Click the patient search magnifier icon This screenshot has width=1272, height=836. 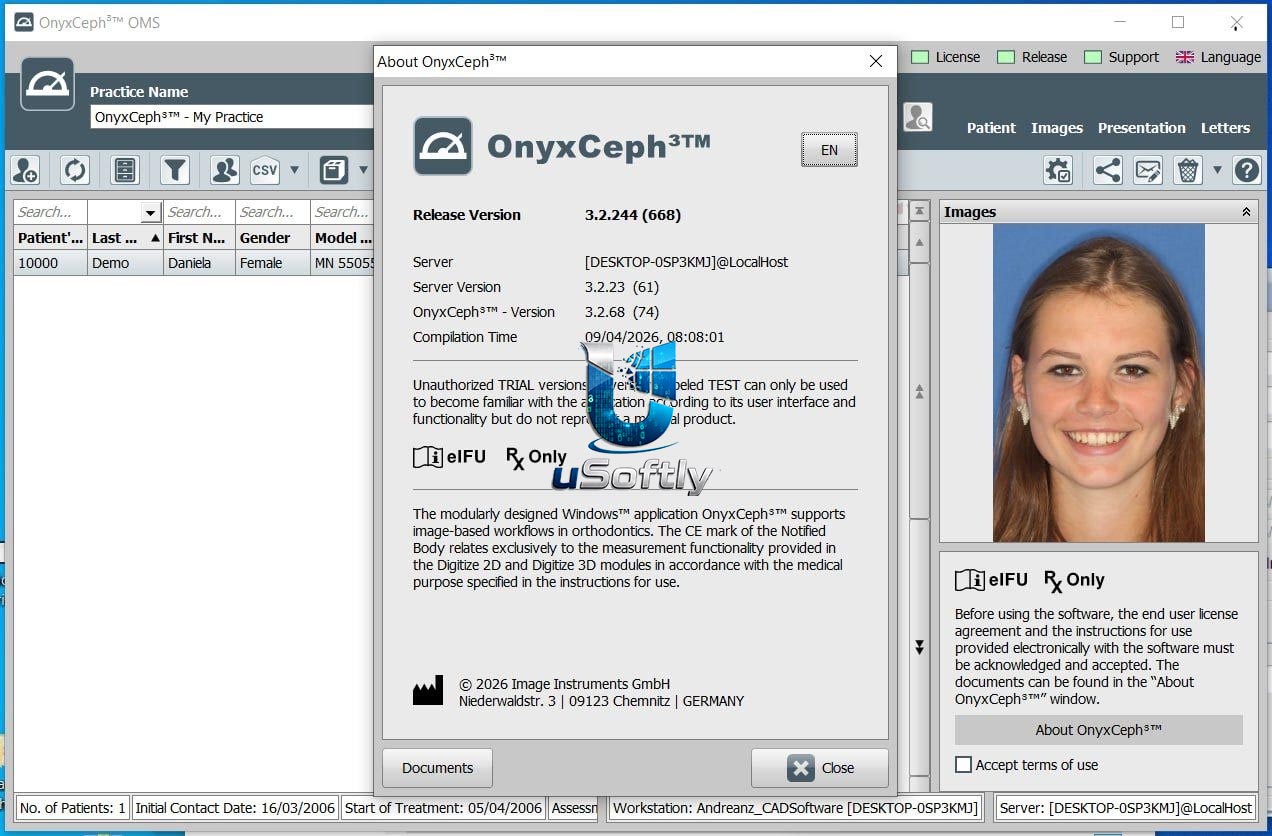pyautogui.click(x=917, y=117)
